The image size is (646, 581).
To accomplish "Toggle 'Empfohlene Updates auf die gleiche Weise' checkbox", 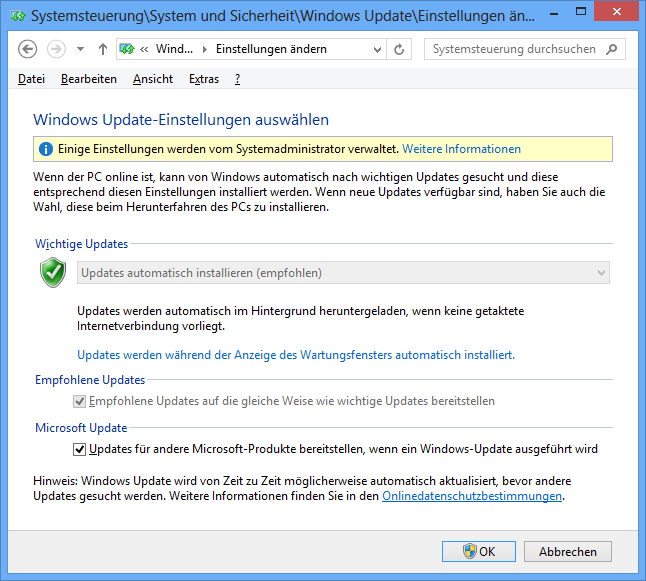I will point(79,401).
